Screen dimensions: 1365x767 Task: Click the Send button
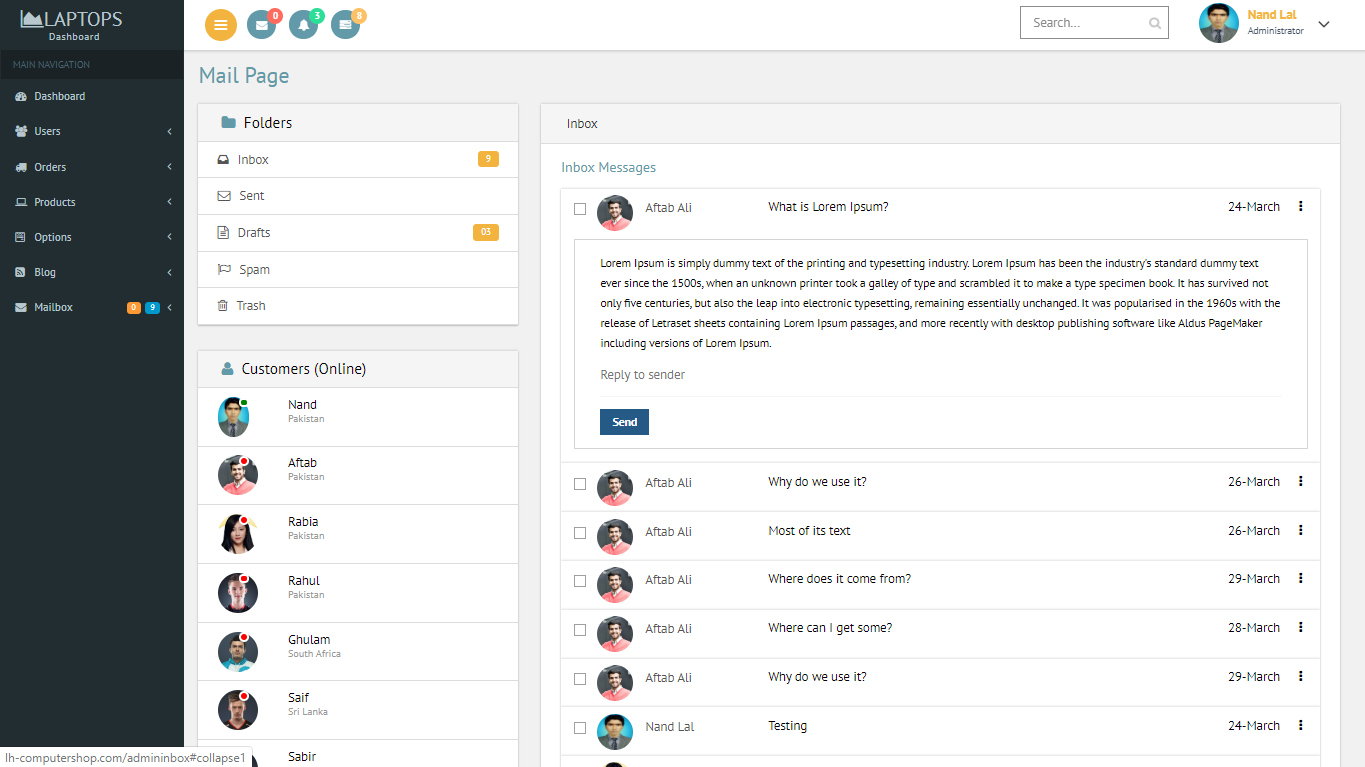624,422
